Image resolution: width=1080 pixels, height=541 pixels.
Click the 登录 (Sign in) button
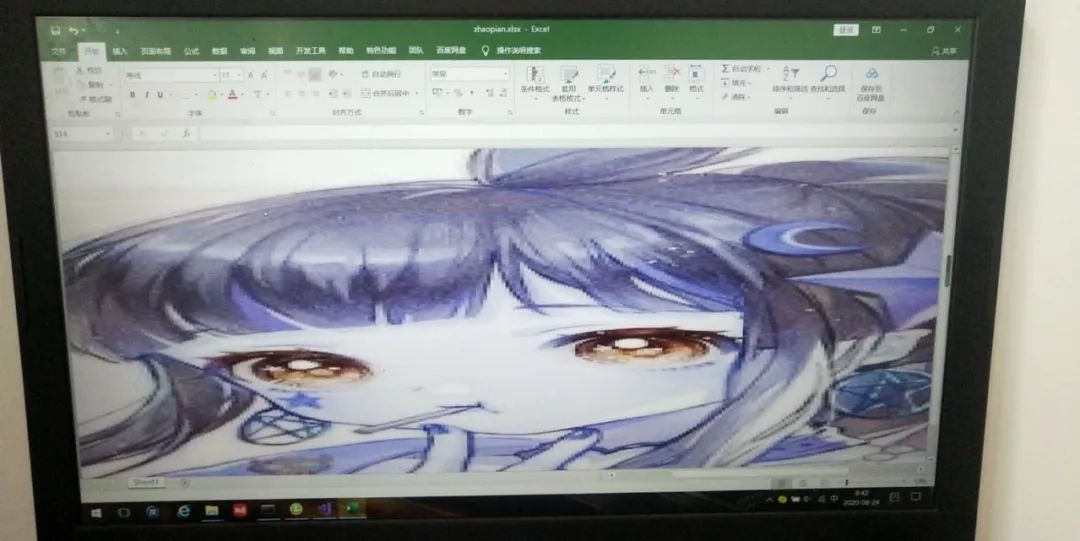click(846, 30)
